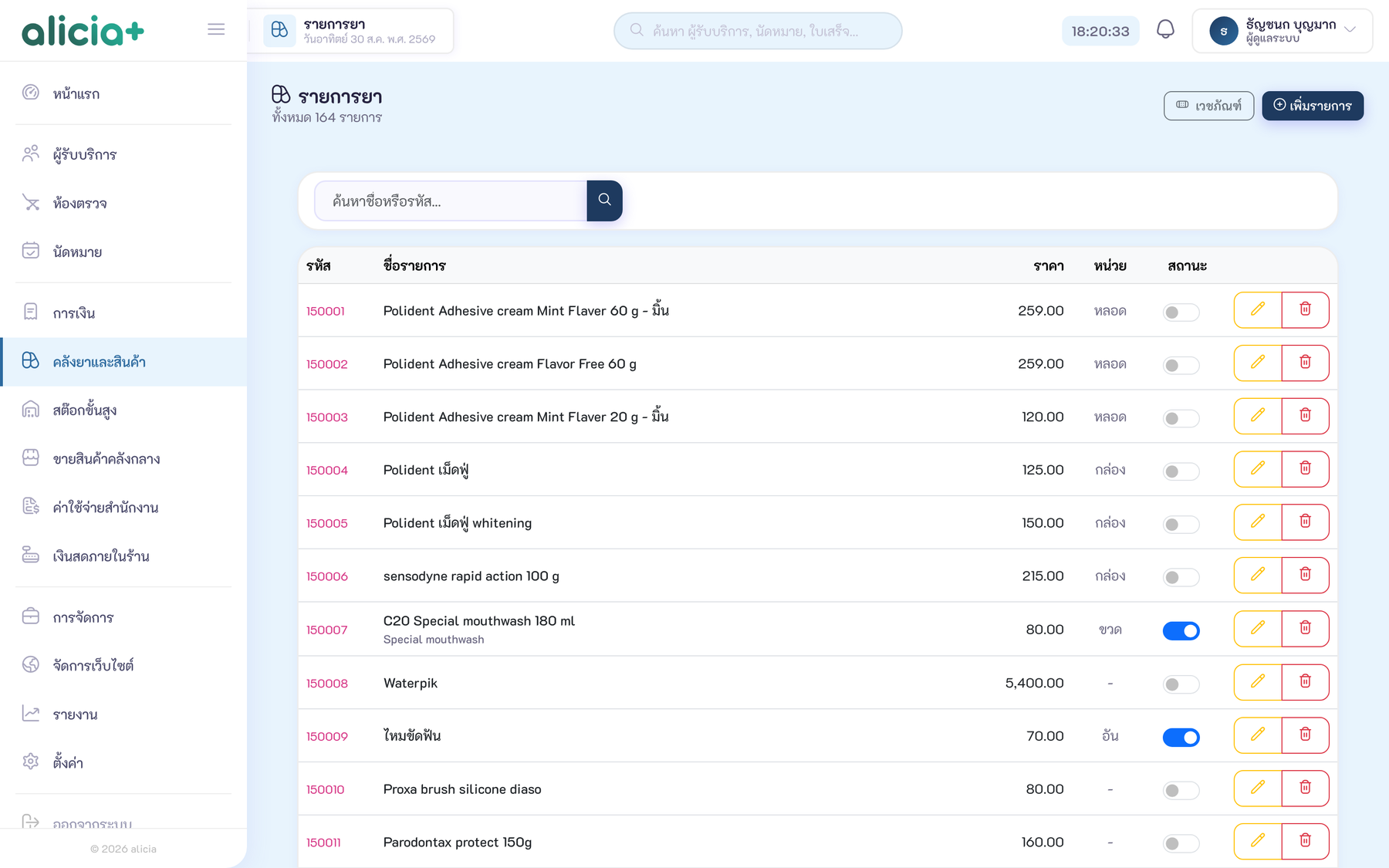The image size is (1389, 868).
Task: Delete Proxa brush silicone diaso
Action: [x=1306, y=789]
